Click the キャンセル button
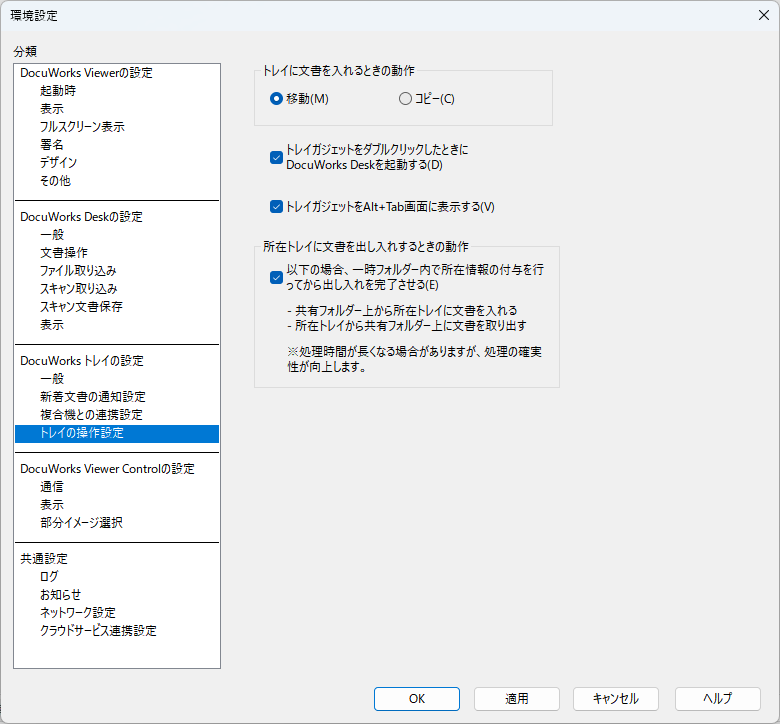This screenshot has height=724, width=780. click(616, 699)
